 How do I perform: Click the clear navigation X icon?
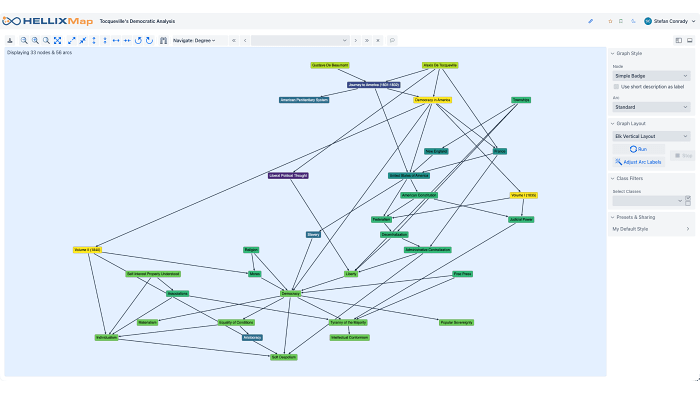(x=378, y=41)
